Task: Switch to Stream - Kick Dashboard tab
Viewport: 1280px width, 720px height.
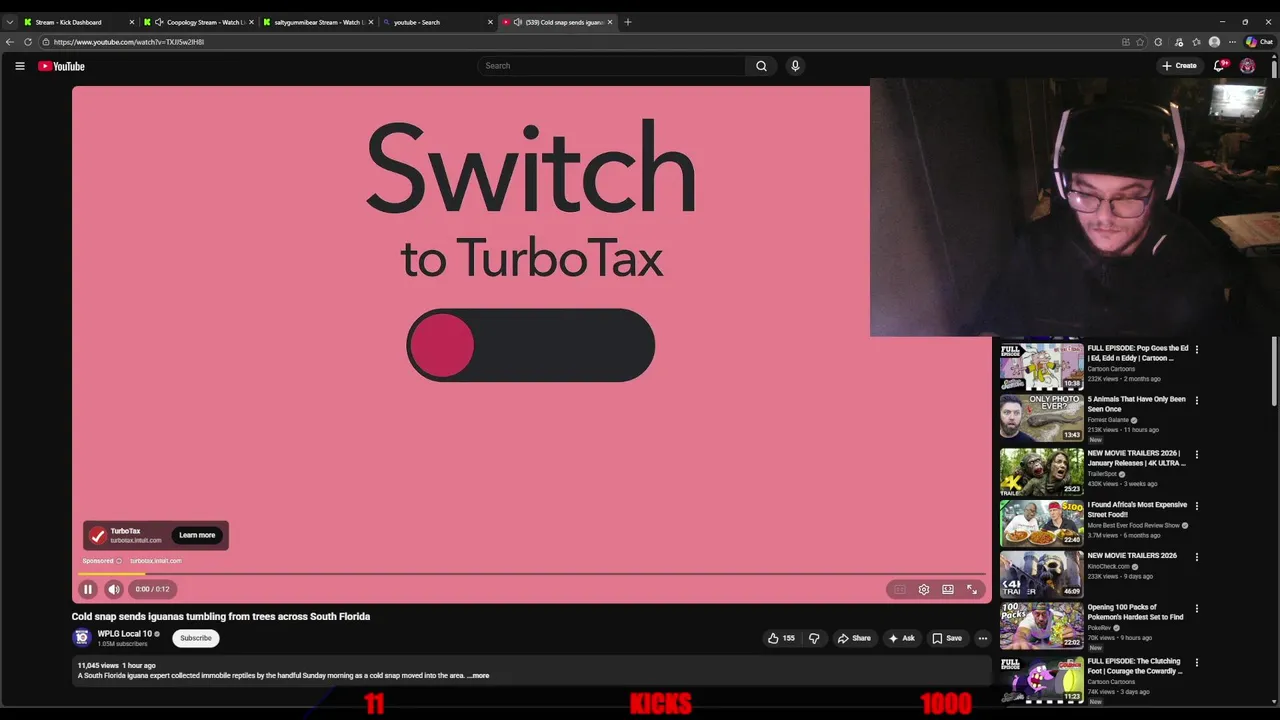Action: pos(78,22)
